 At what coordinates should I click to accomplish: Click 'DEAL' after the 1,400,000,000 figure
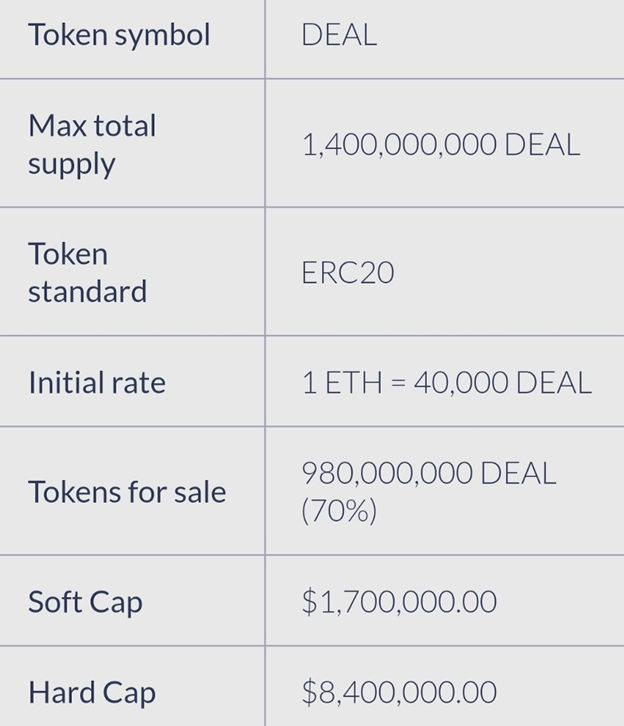coord(542,145)
